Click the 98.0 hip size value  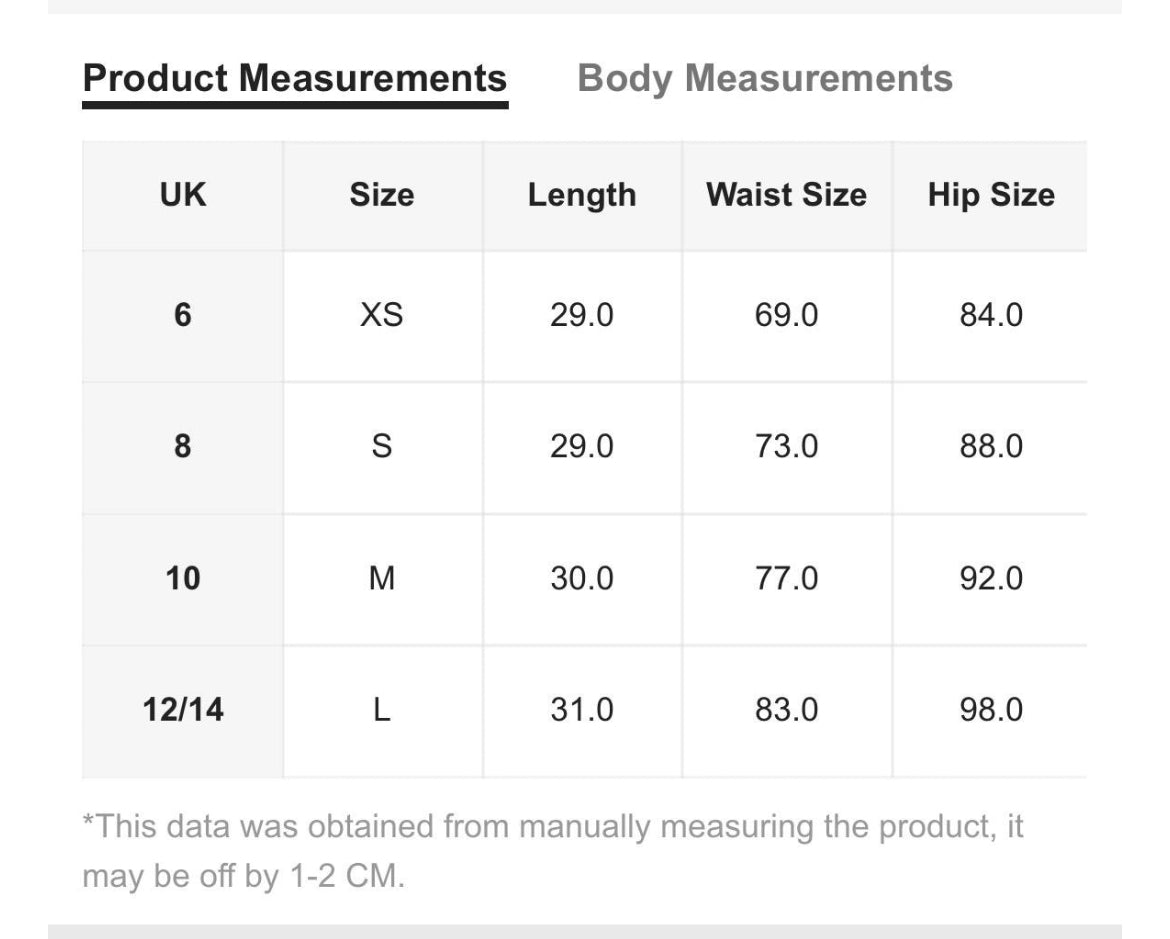991,710
